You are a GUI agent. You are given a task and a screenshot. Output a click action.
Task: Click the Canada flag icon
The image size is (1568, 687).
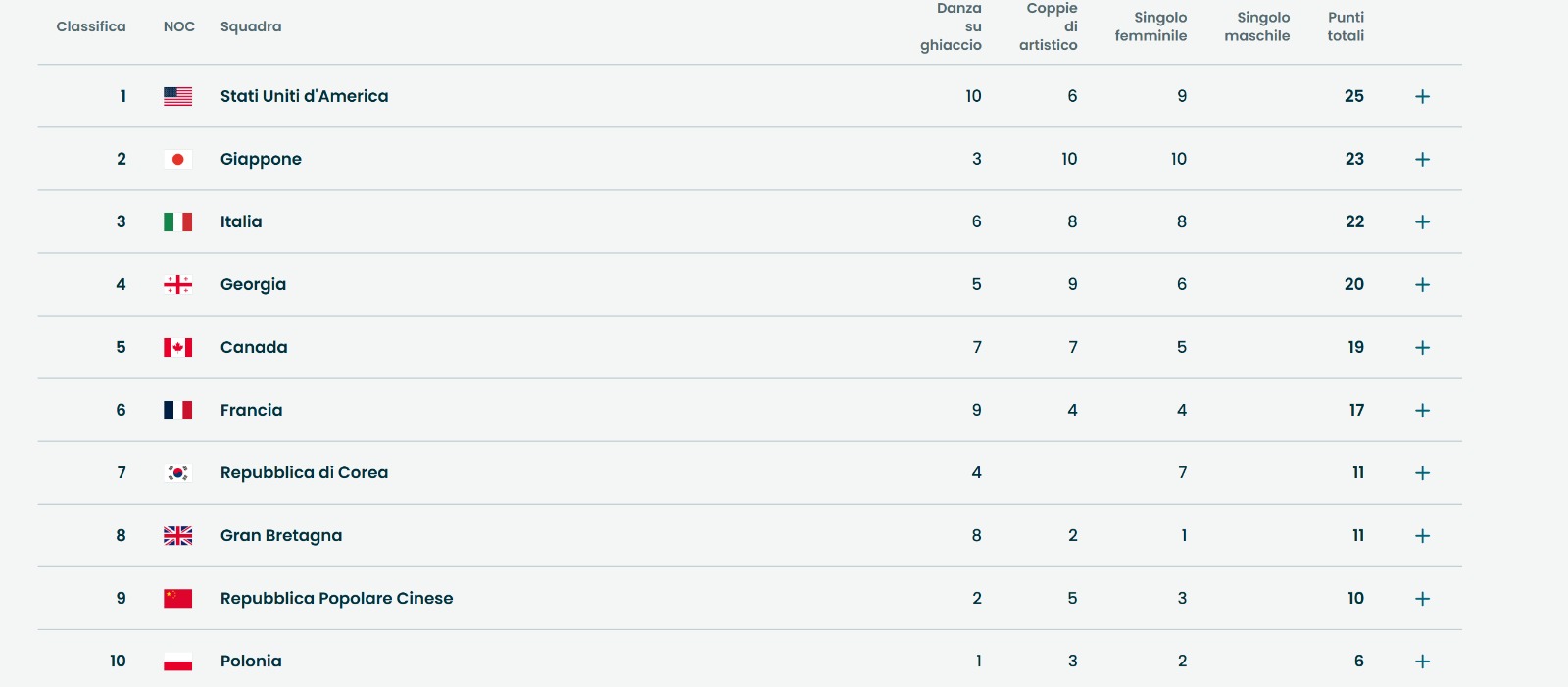(177, 347)
